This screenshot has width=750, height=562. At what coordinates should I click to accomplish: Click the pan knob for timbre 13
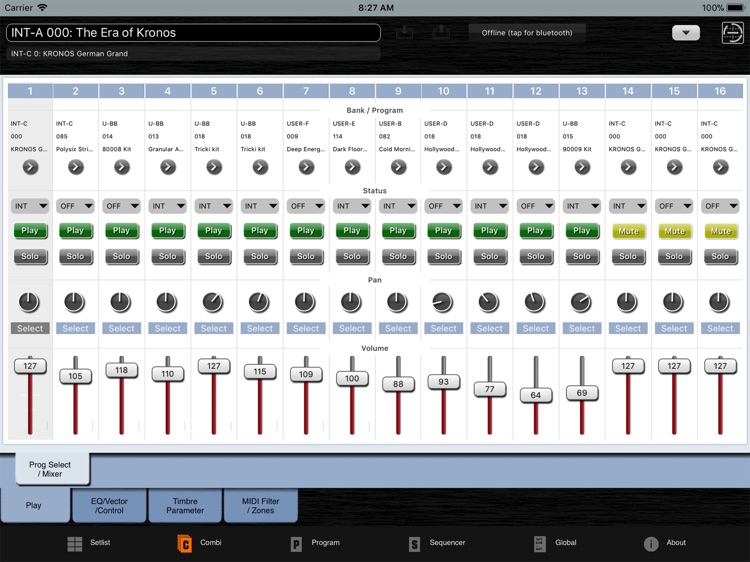coord(581,302)
